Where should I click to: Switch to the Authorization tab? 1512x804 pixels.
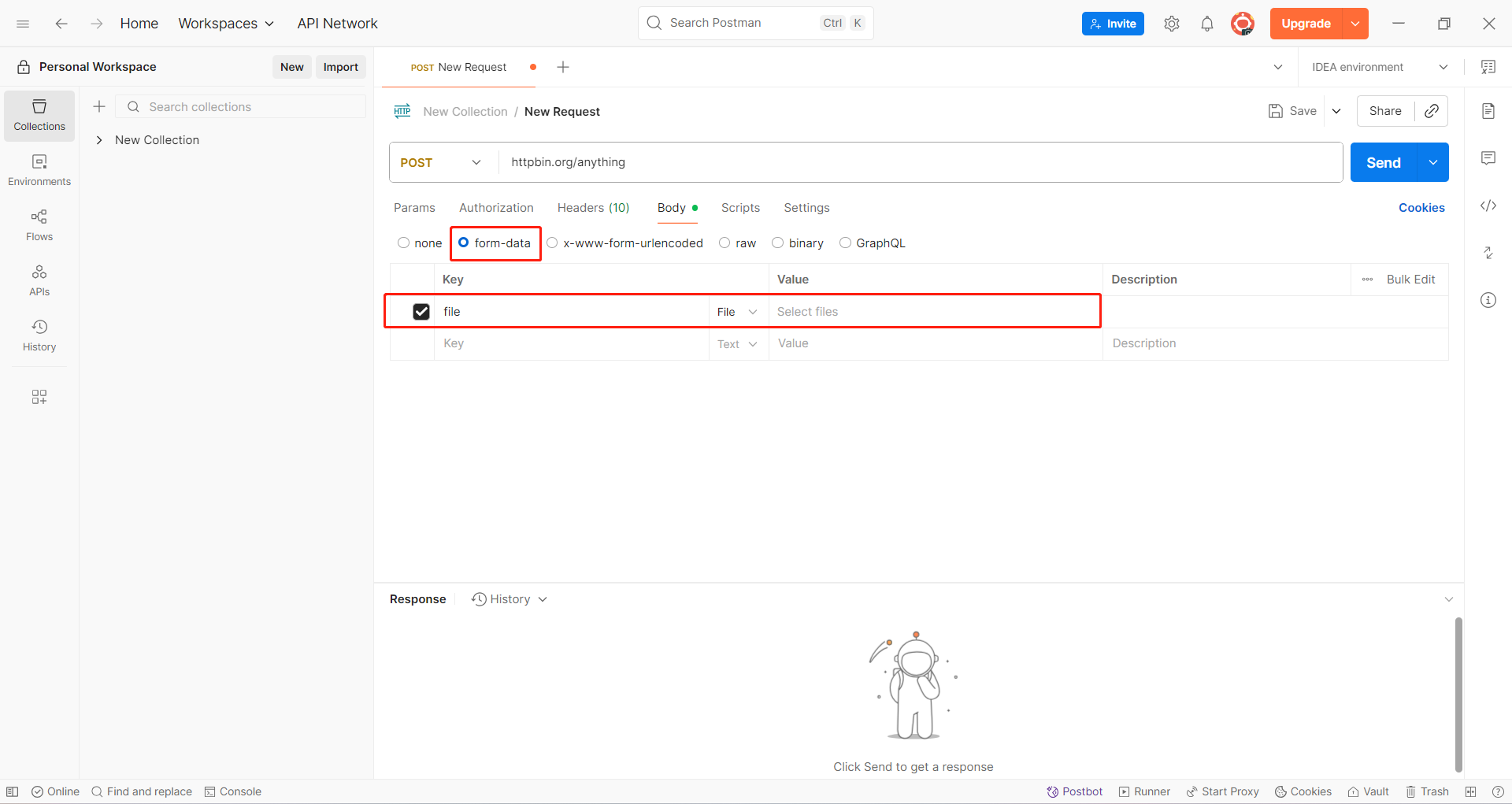[496, 207]
